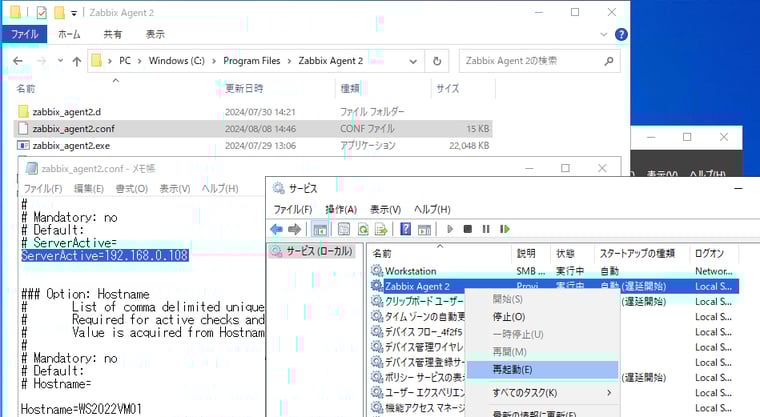Select the Zabbix Agent 2 service row
The image size is (760, 417).
tap(554, 286)
